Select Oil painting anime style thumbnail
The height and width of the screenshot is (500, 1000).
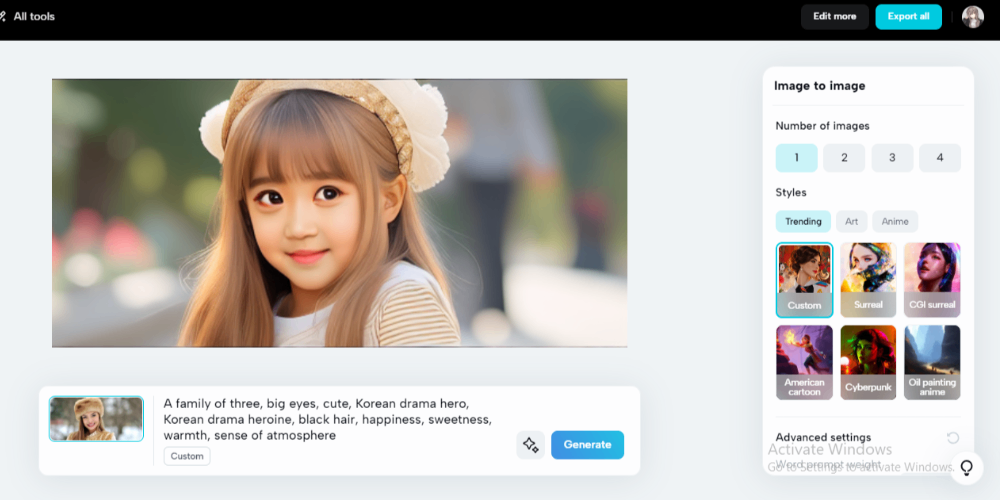click(x=932, y=362)
